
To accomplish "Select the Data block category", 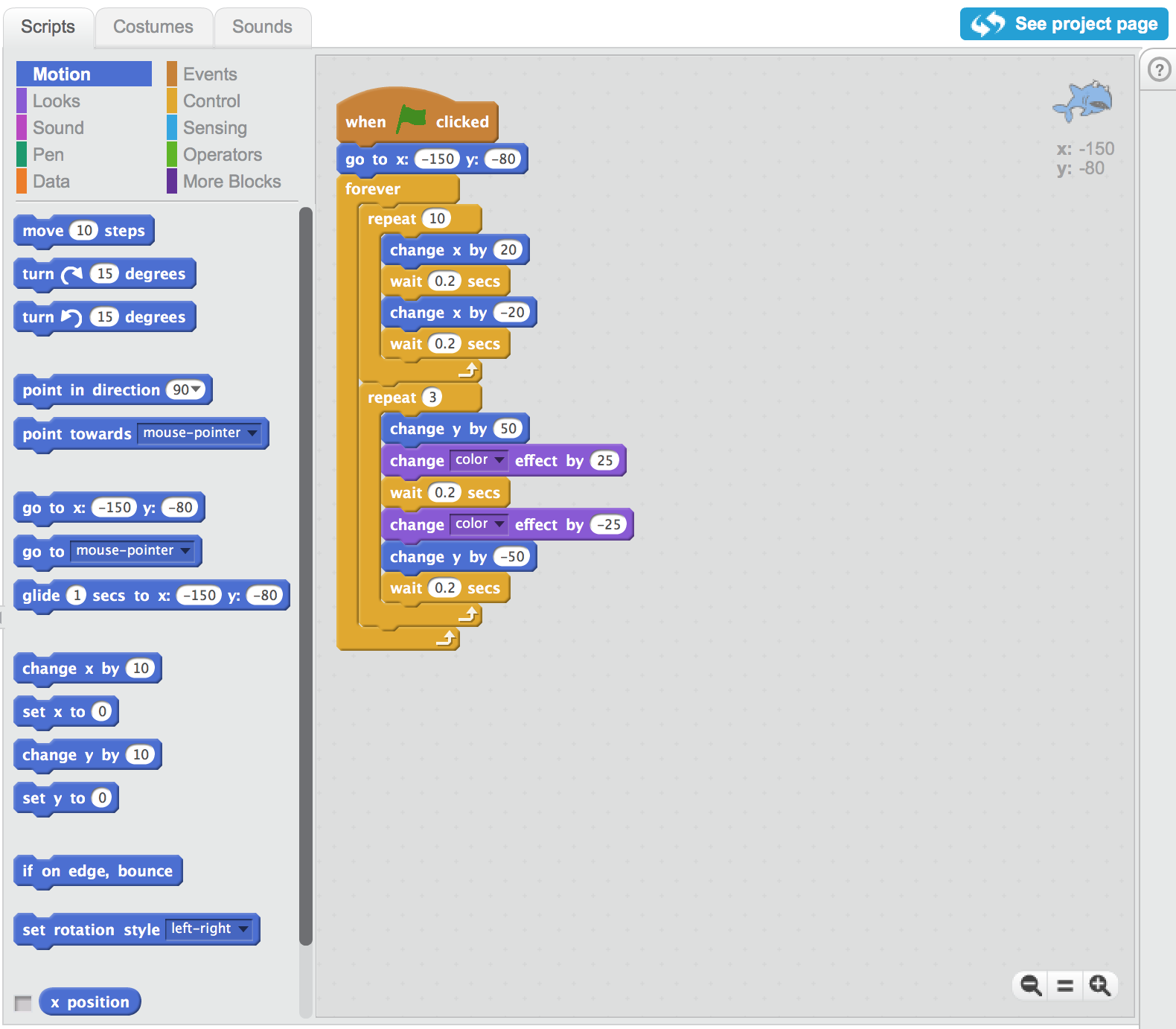I will pyautogui.click(x=51, y=181).
